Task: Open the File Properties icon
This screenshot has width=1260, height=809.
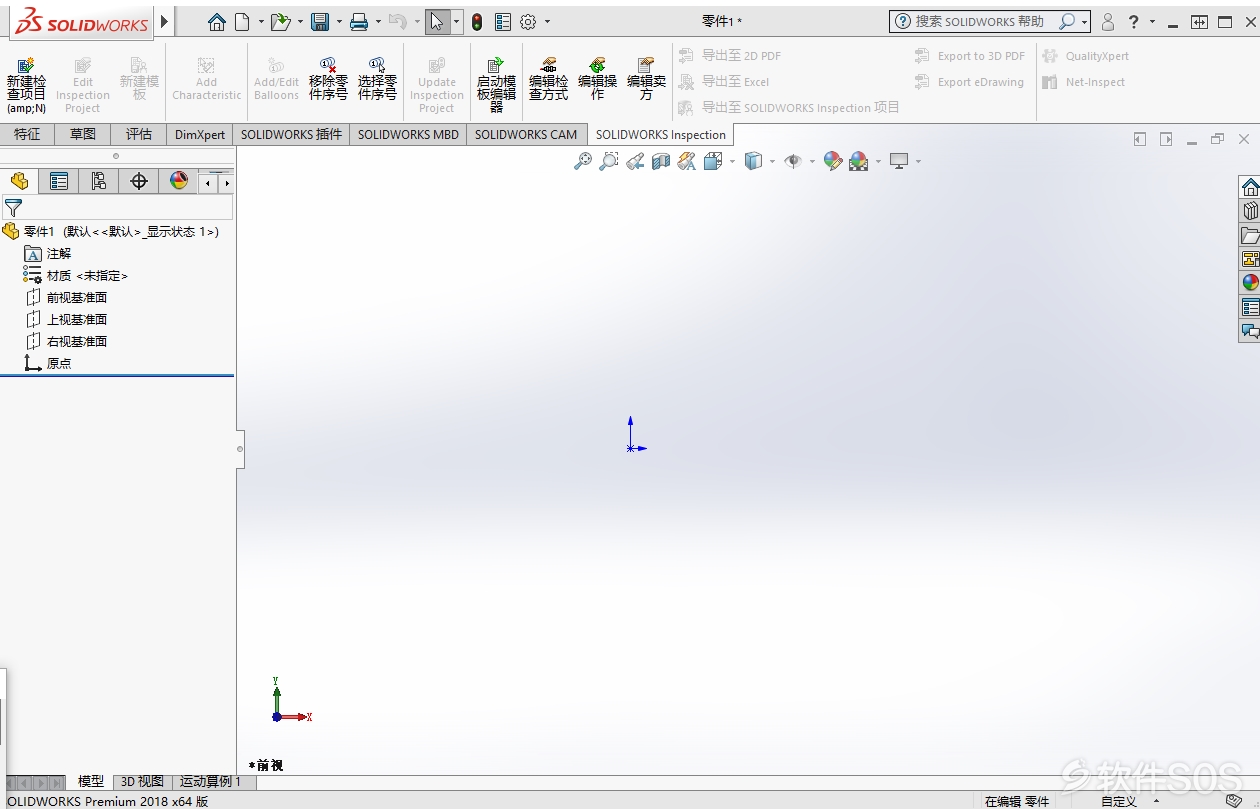Action: pyautogui.click(x=503, y=22)
